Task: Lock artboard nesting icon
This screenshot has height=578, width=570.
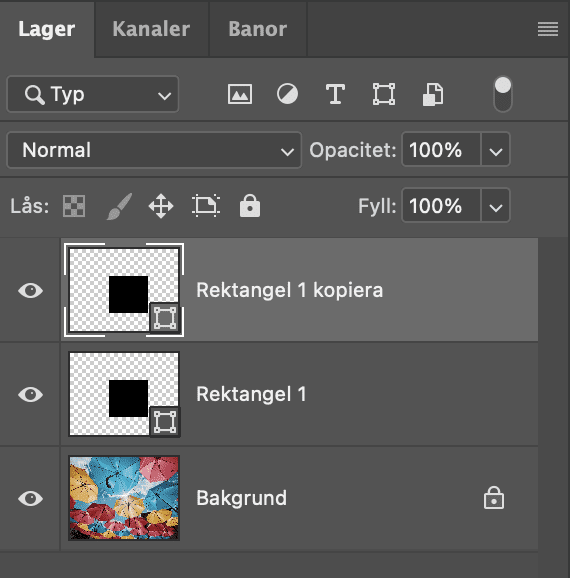Action: tap(206, 206)
